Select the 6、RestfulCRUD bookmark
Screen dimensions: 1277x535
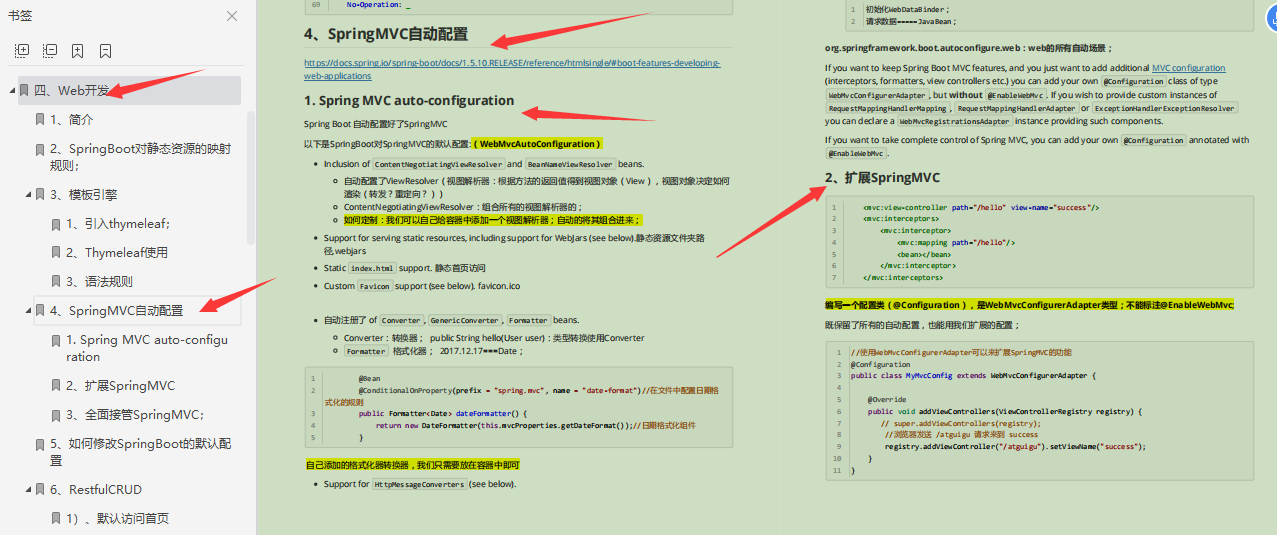click(96, 490)
